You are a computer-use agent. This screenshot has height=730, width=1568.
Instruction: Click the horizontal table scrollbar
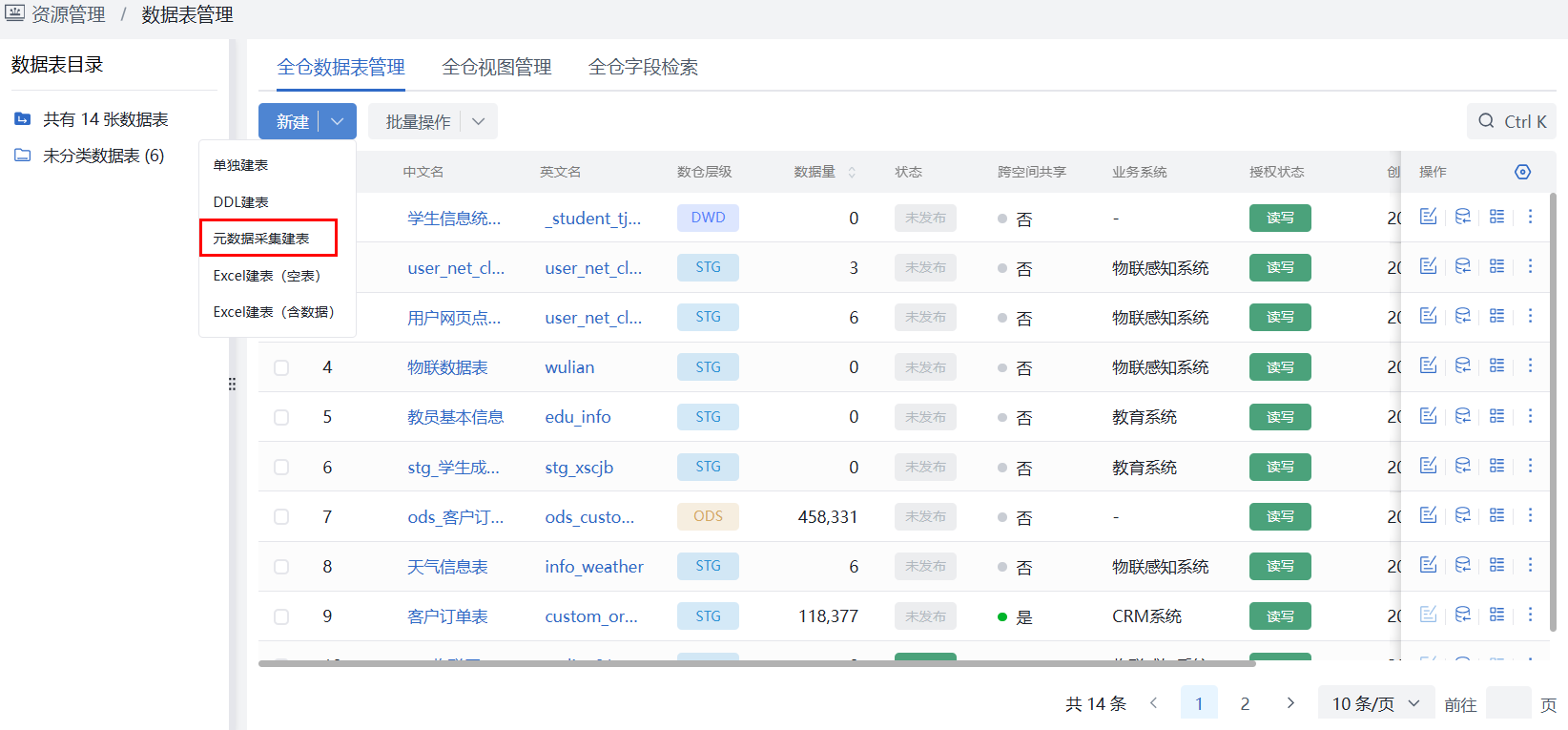tap(756, 663)
